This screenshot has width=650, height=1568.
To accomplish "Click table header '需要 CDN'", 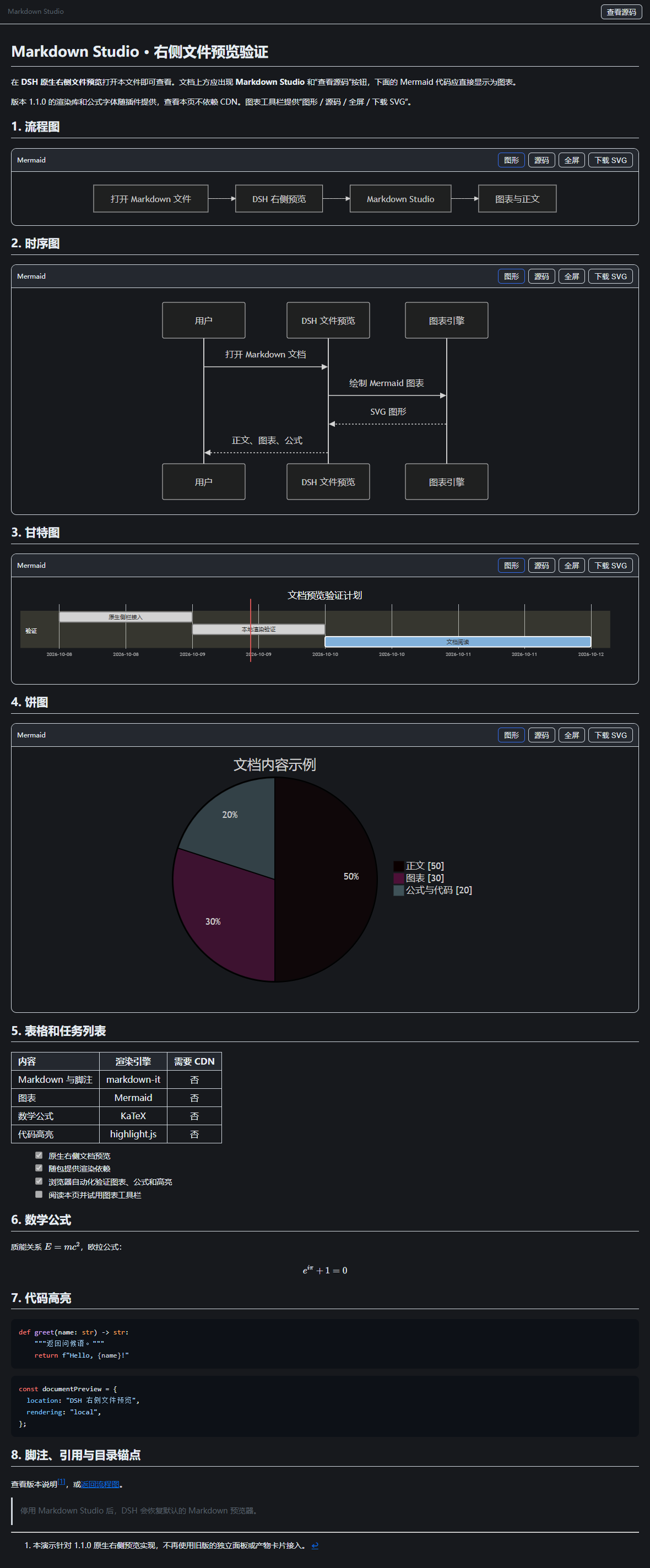I will (x=194, y=1061).
